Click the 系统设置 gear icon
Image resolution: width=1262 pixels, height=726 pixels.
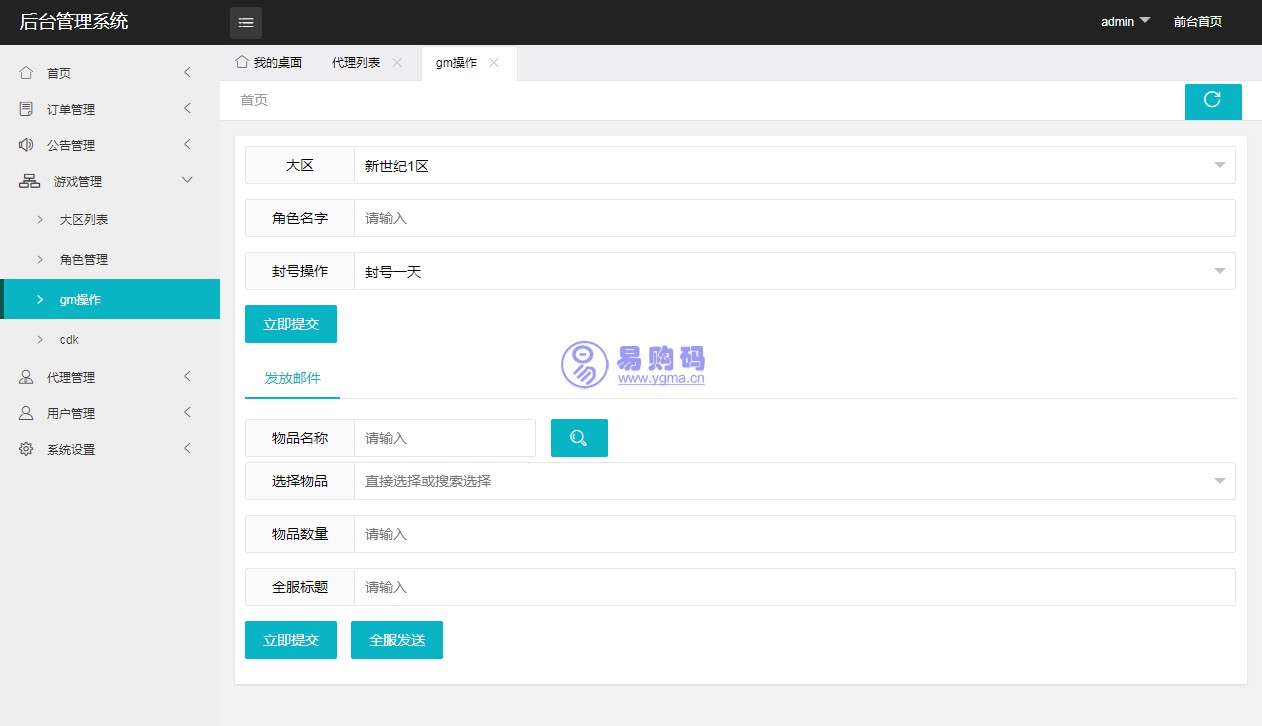click(26, 449)
